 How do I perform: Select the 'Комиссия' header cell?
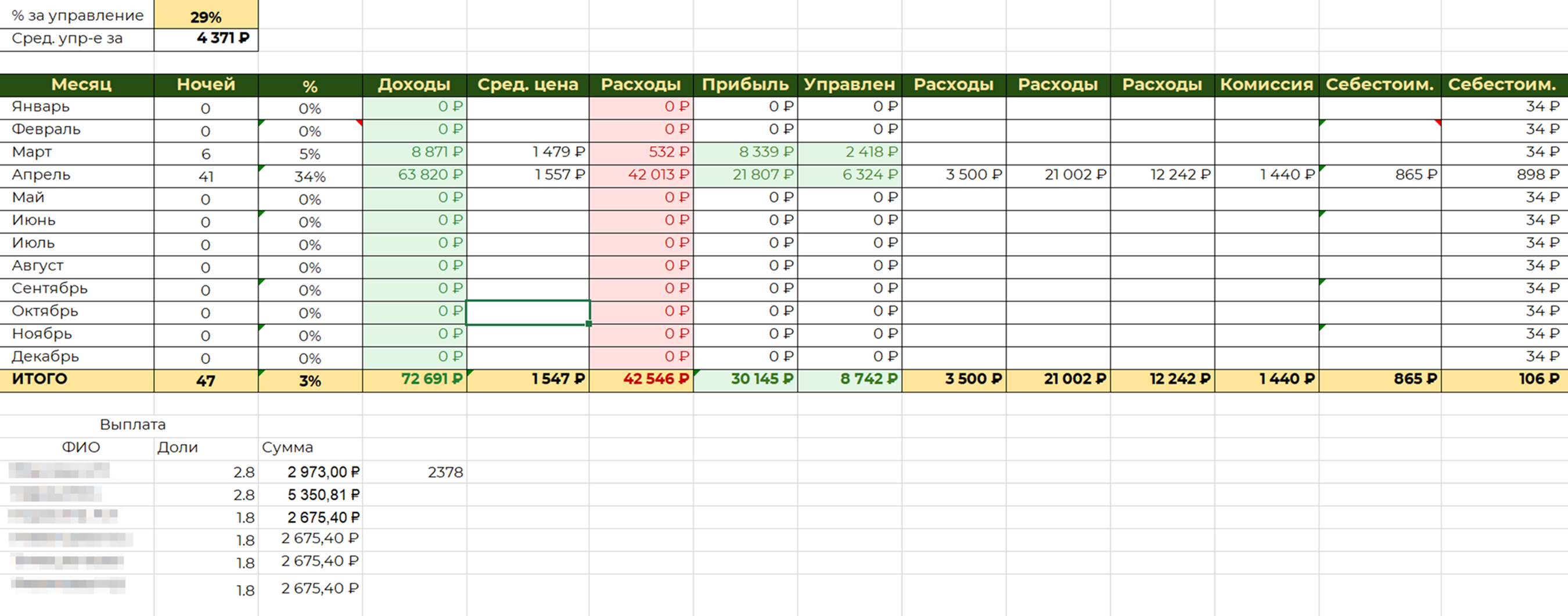point(1267,85)
